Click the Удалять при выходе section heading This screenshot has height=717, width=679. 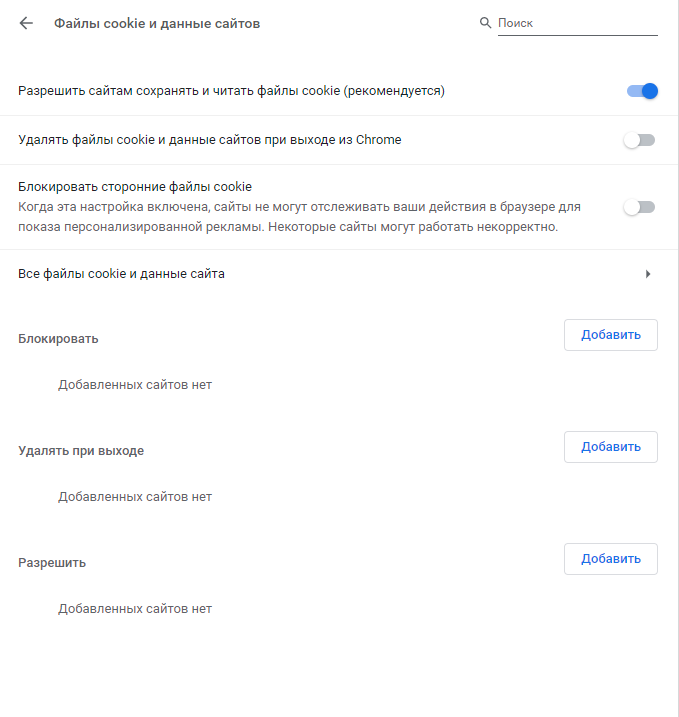[81, 451]
